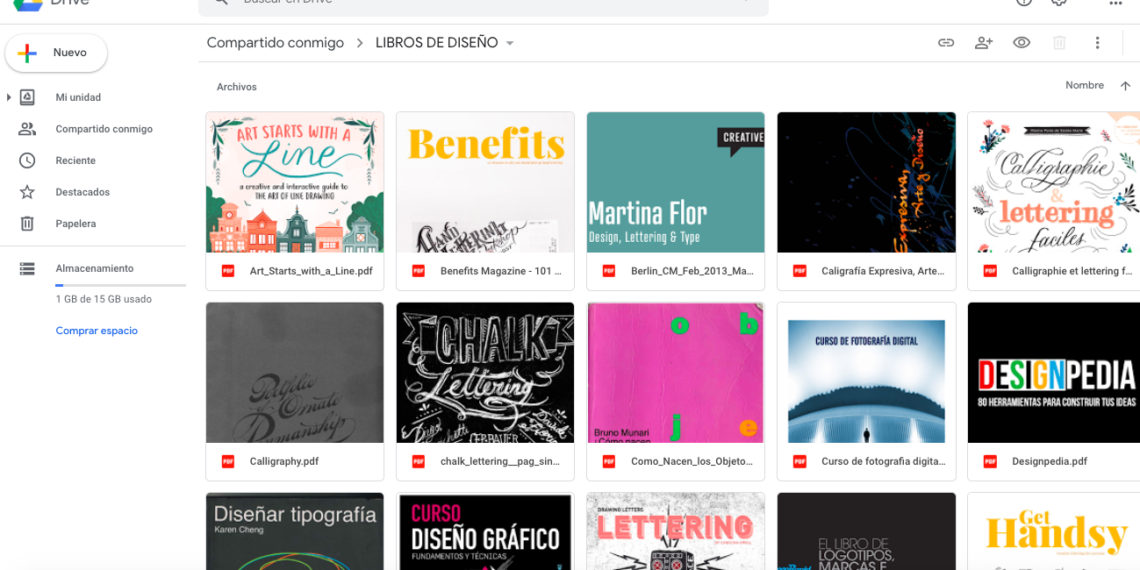Click the Calligraphie et lettering file name
Image resolution: width=1140 pixels, height=570 pixels.
point(1072,271)
